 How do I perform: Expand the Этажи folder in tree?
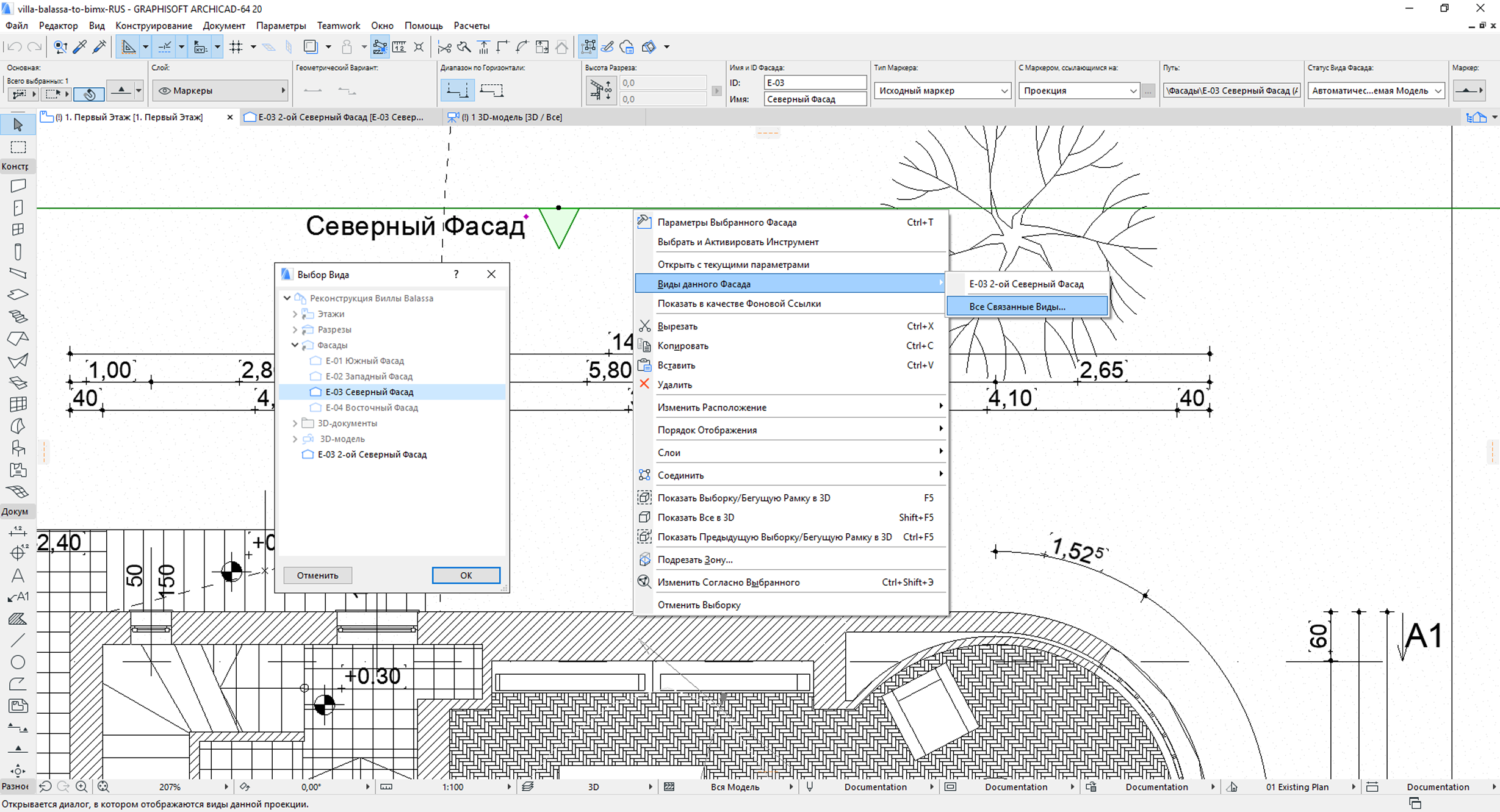[295, 314]
